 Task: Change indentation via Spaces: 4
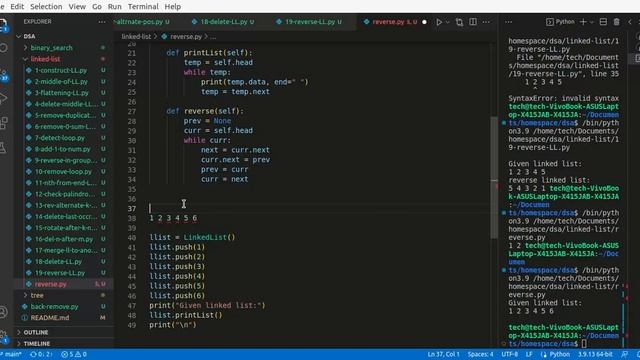[480, 354]
